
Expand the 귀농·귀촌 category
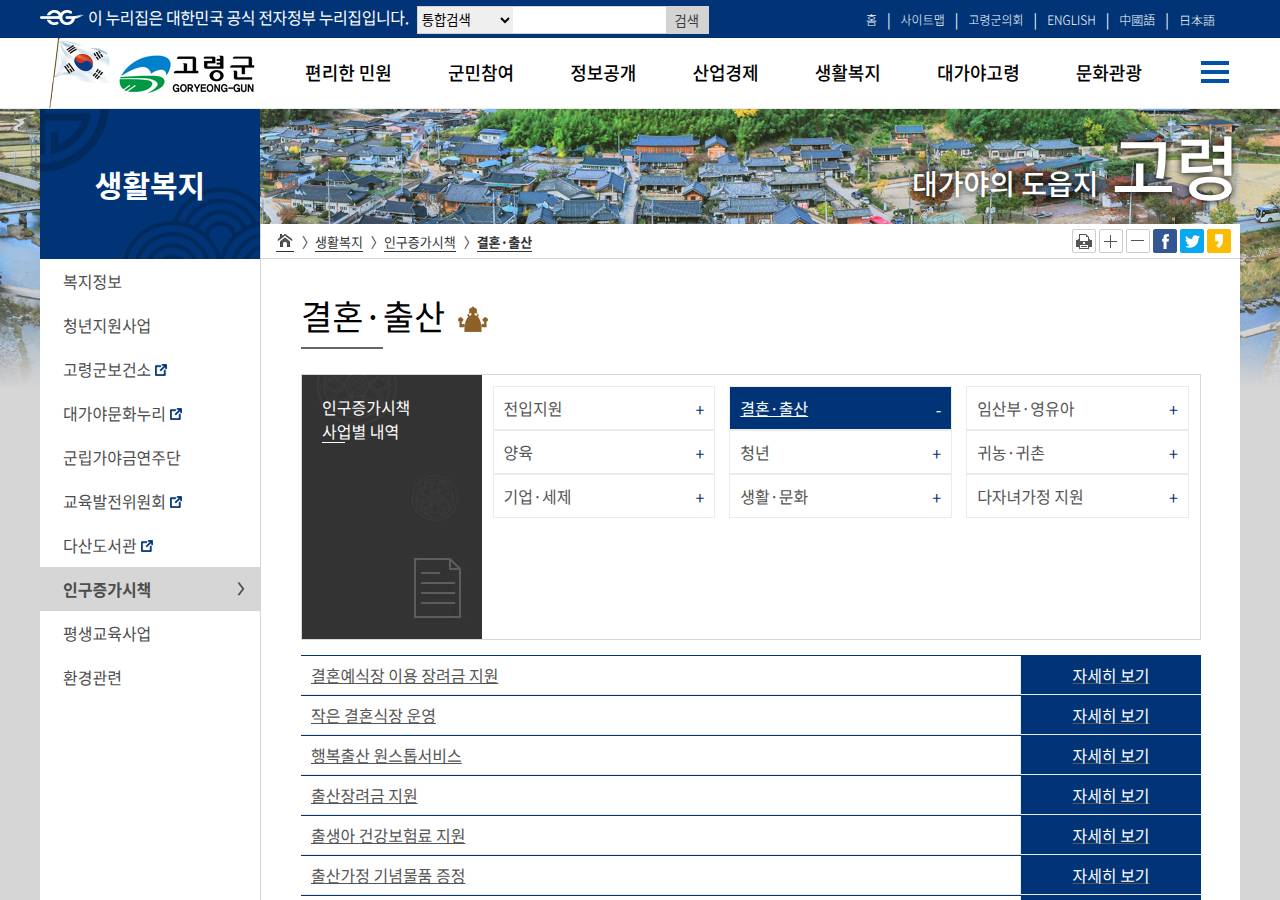pyautogui.click(x=1077, y=453)
